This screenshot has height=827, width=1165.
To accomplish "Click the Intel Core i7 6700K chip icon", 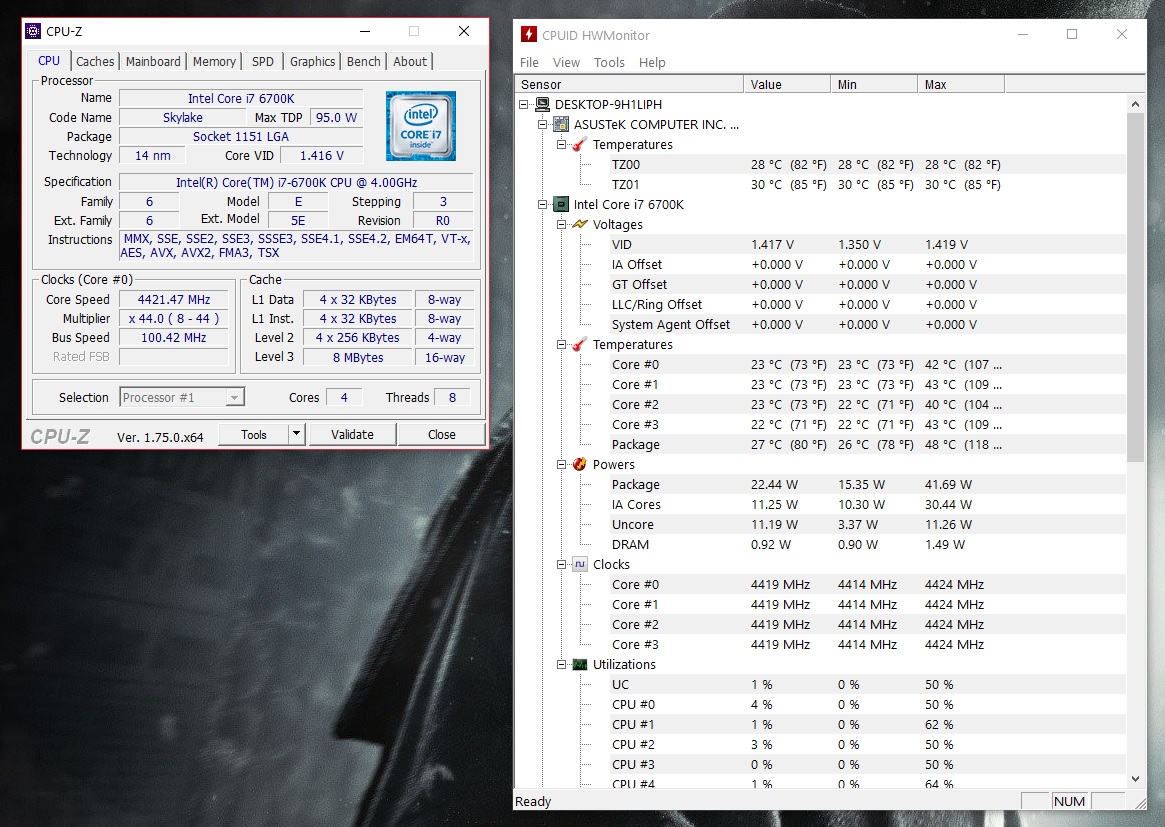I will click(562, 204).
